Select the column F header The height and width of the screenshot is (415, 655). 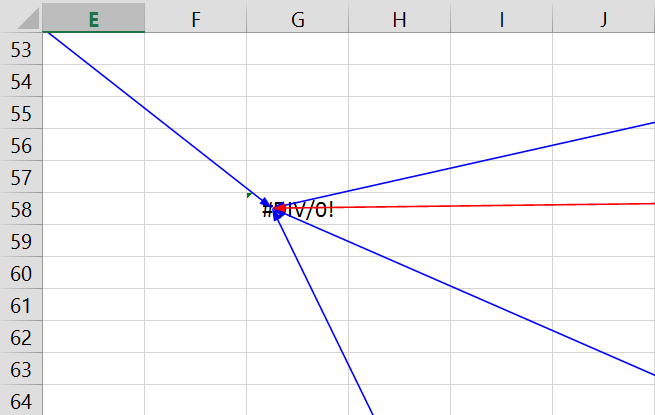[x=195, y=18]
